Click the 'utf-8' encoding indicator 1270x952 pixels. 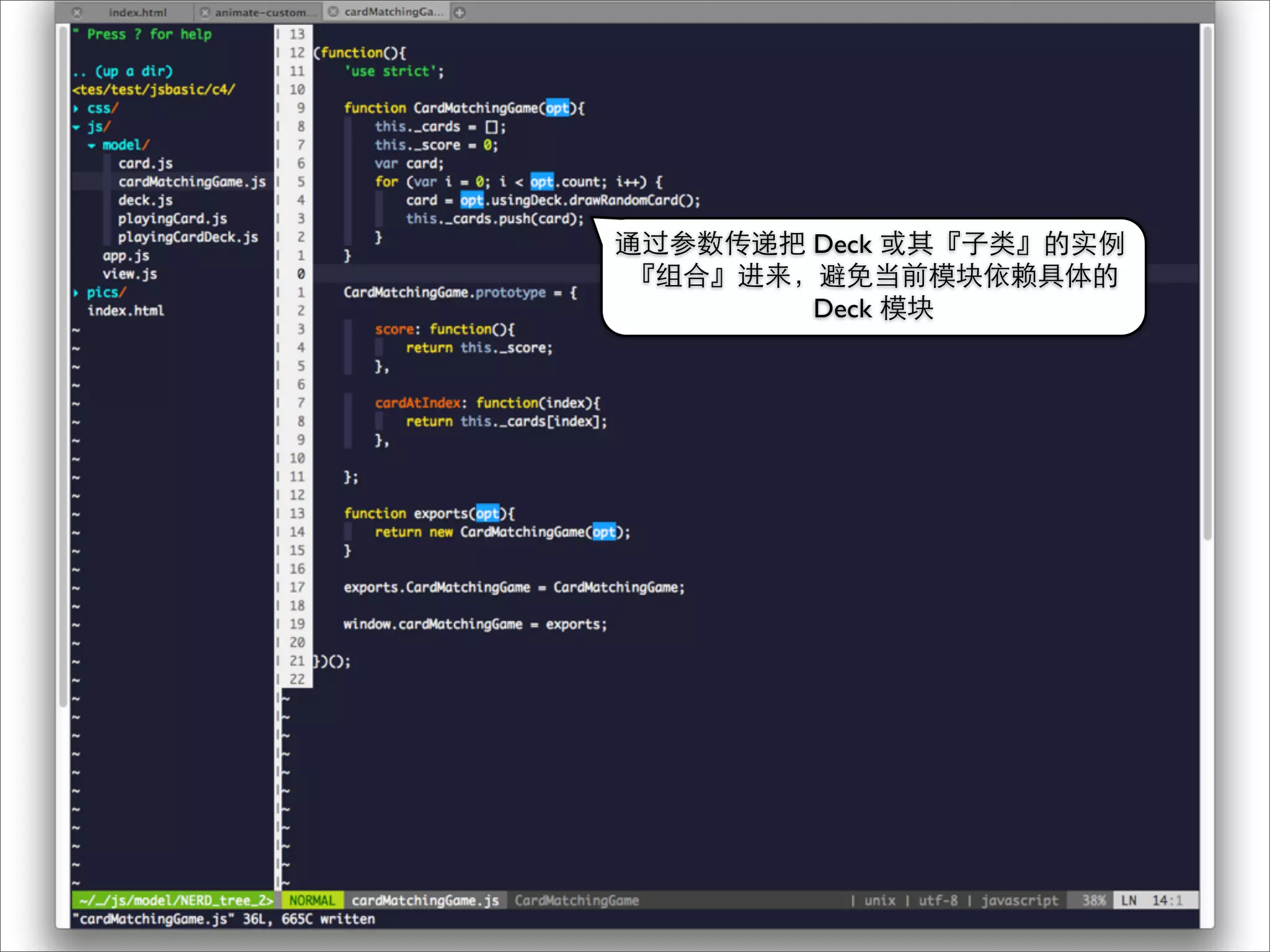(938, 901)
